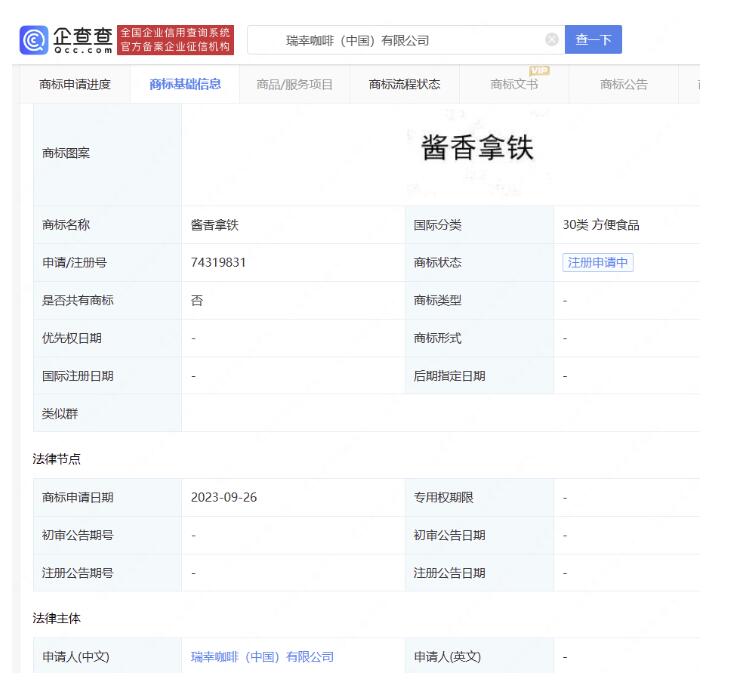The image size is (734, 697).
Task: Switch to the 商标基础信息 tab
Action: click(x=185, y=84)
